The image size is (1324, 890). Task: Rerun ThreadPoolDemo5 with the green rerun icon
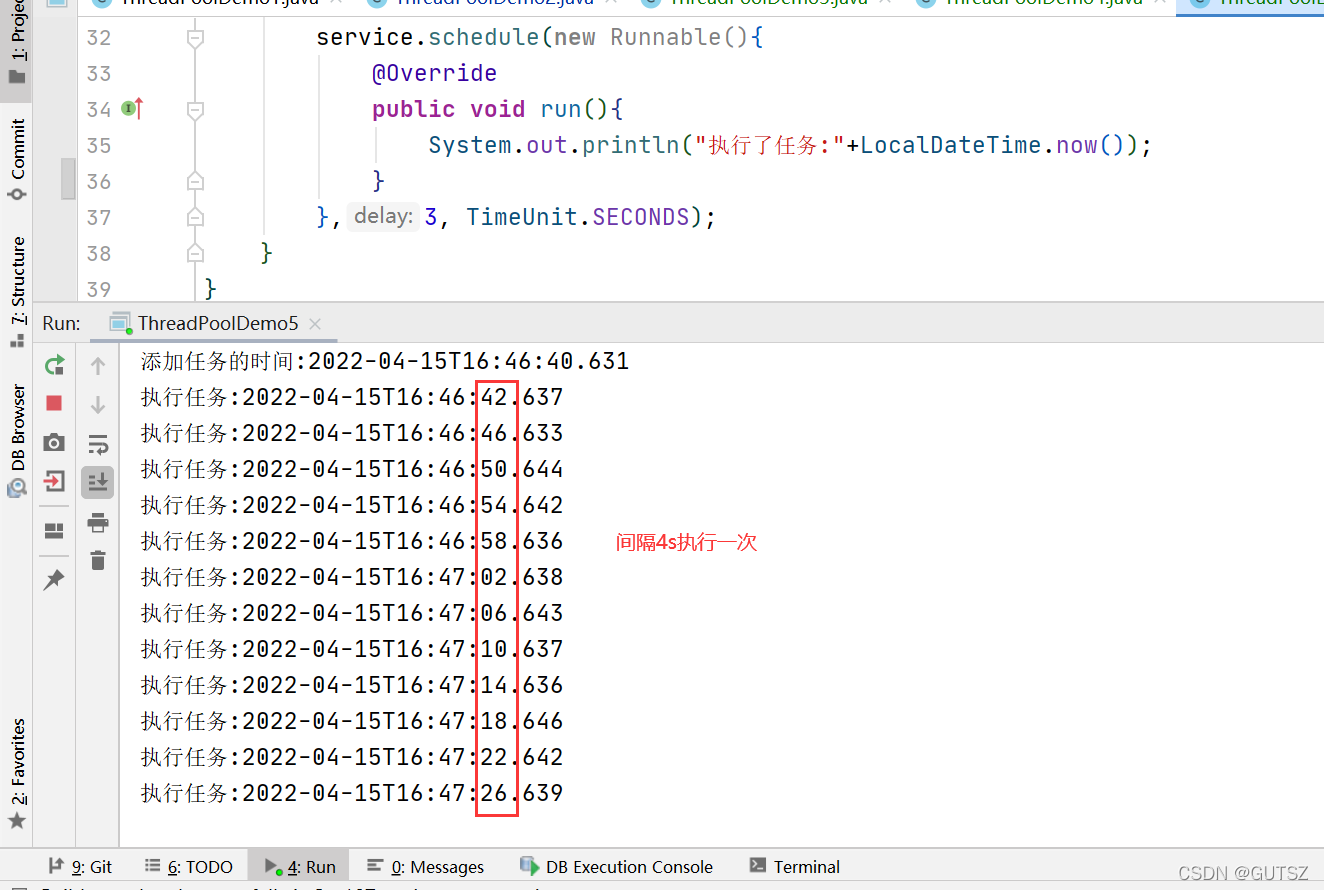pos(55,365)
